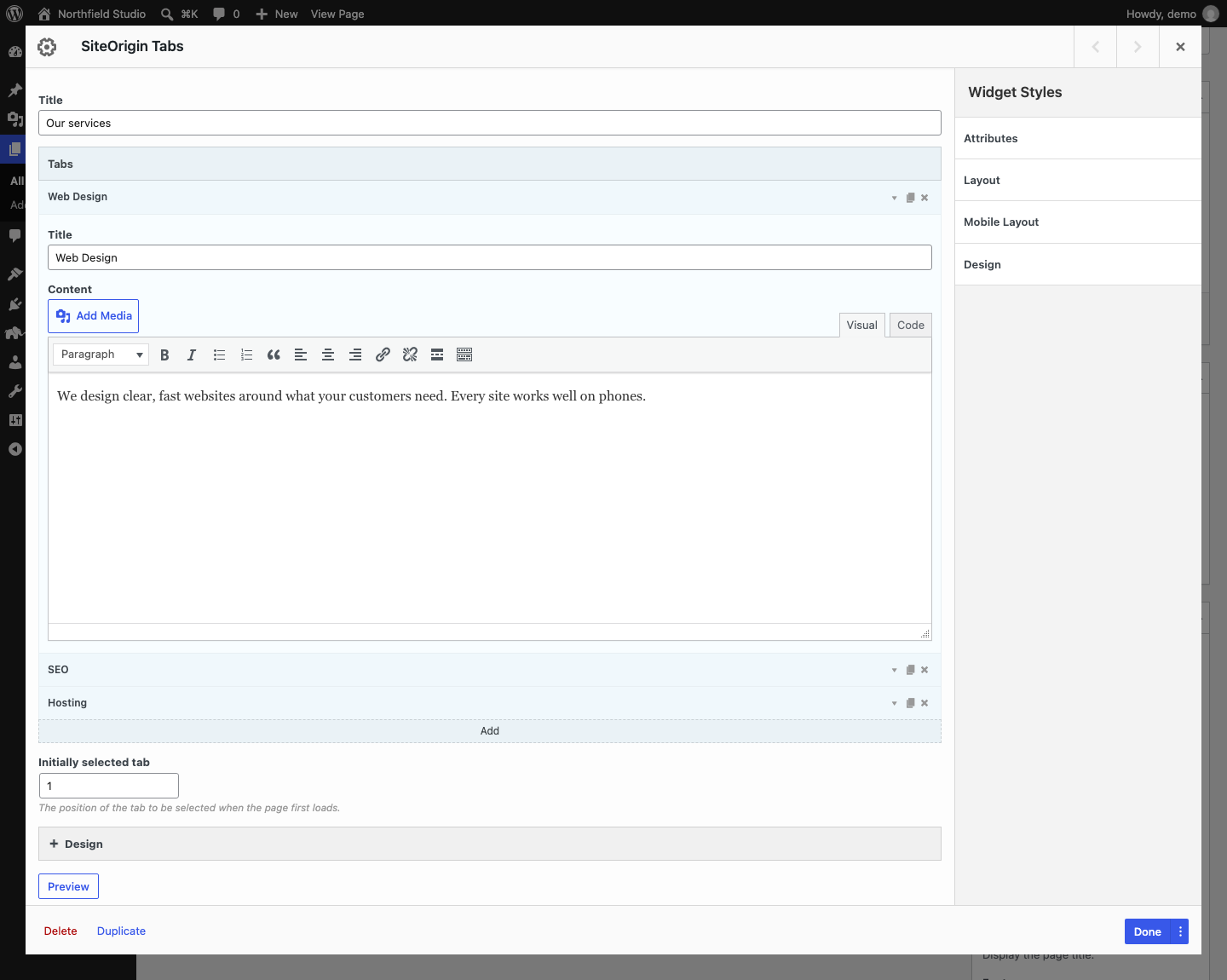Focus the Initially selected tab field
Image resolution: width=1227 pixels, height=980 pixels.
109,786
